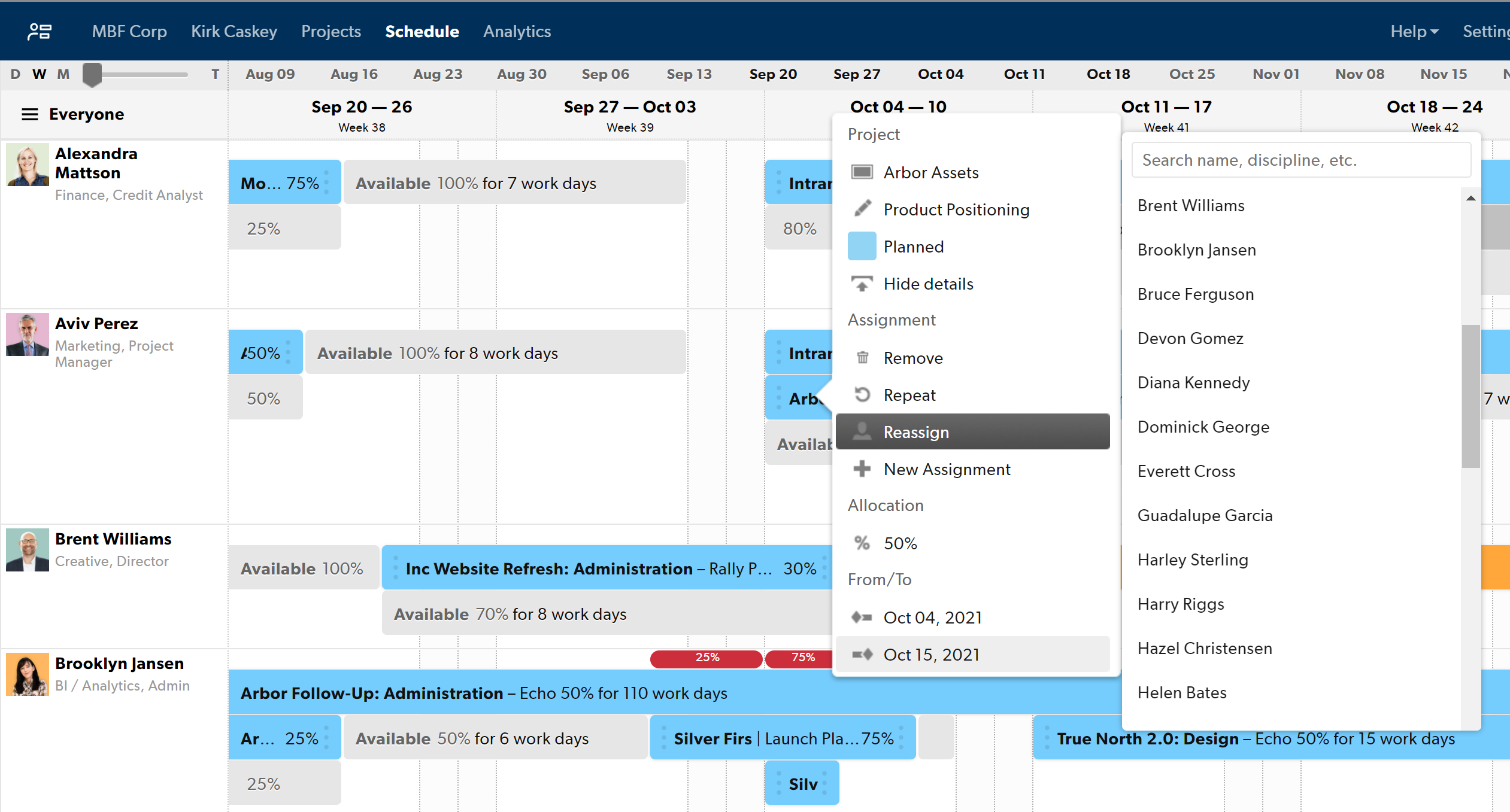Screen dimensions: 1510x812
Task: Click the Repeat assignment icon
Action: click(862, 395)
